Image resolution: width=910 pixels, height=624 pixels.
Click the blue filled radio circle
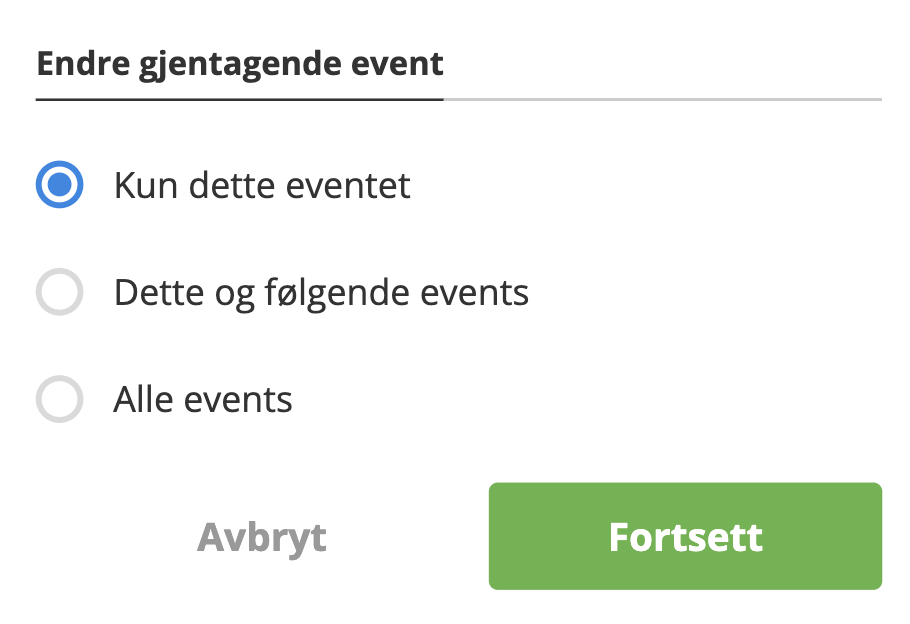[x=59, y=186]
